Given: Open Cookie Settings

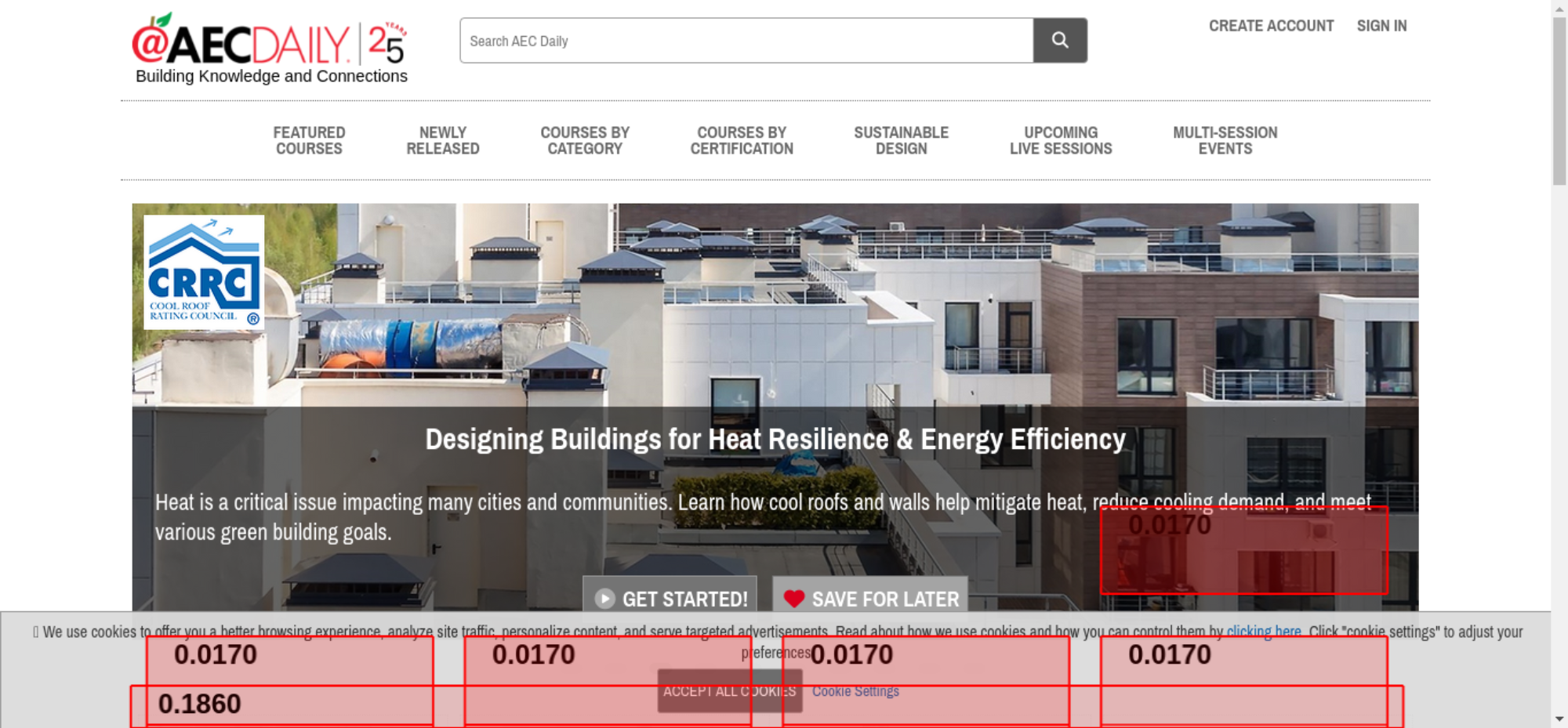Looking at the screenshot, I should (855, 691).
